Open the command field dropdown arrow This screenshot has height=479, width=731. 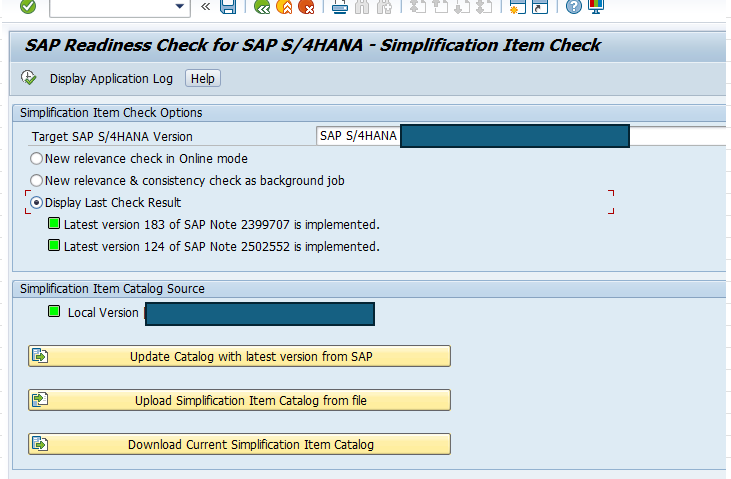coord(179,7)
